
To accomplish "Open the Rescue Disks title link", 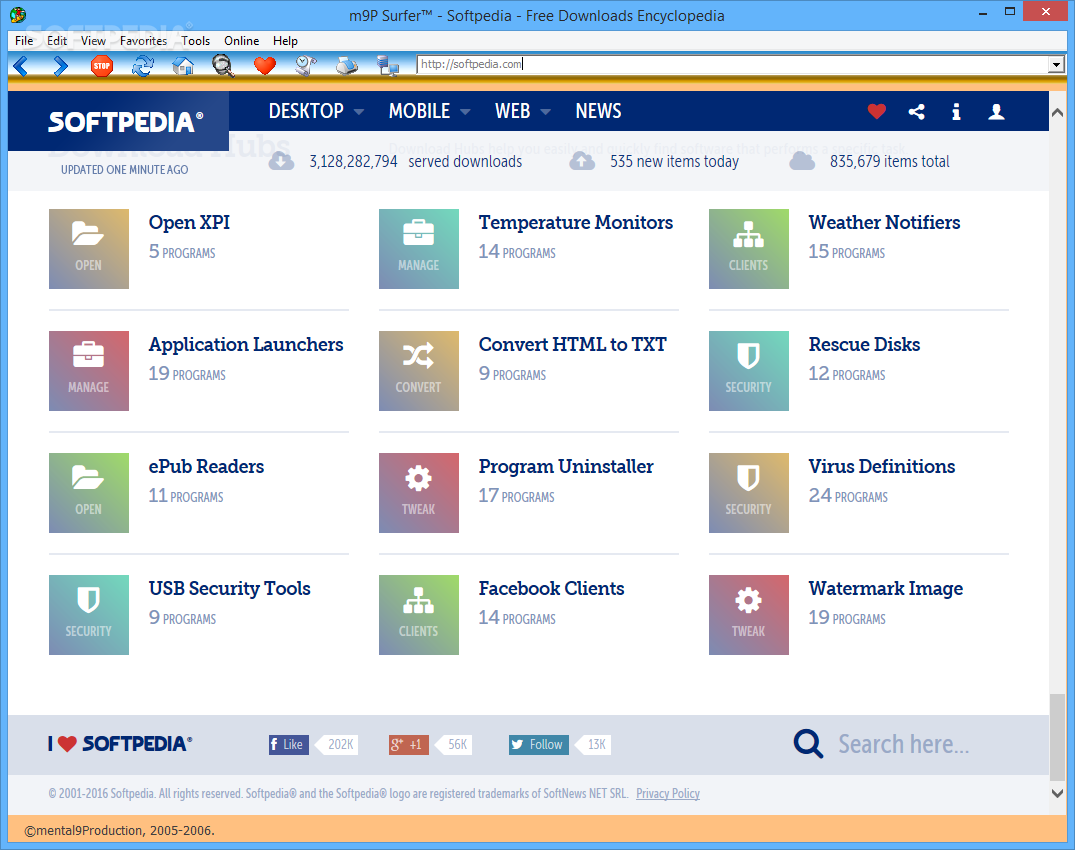I will (865, 344).
